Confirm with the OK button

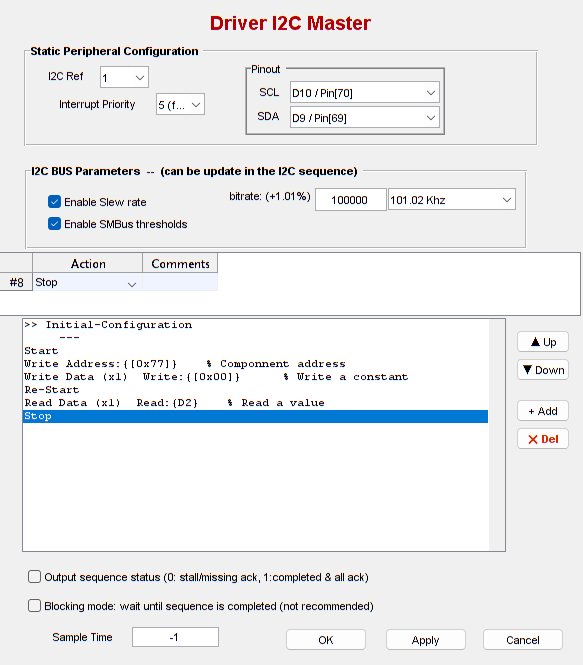click(x=326, y=640)
